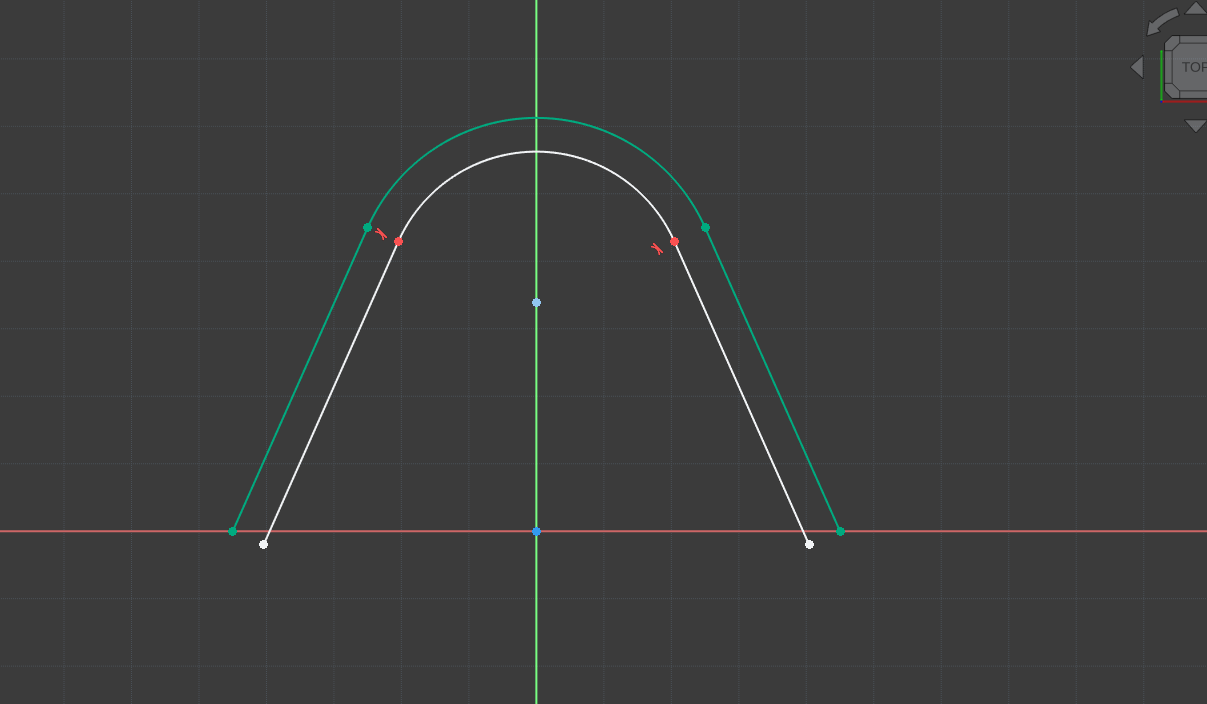This screenshot has width=1207, height=704.
Task: Click the up arrow above the view cube
Action: [1195, 8]
